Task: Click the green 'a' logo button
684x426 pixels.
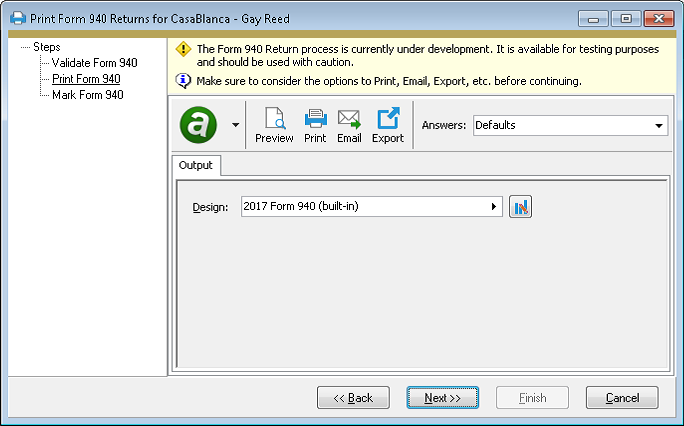Action: [x=198, y=125]
